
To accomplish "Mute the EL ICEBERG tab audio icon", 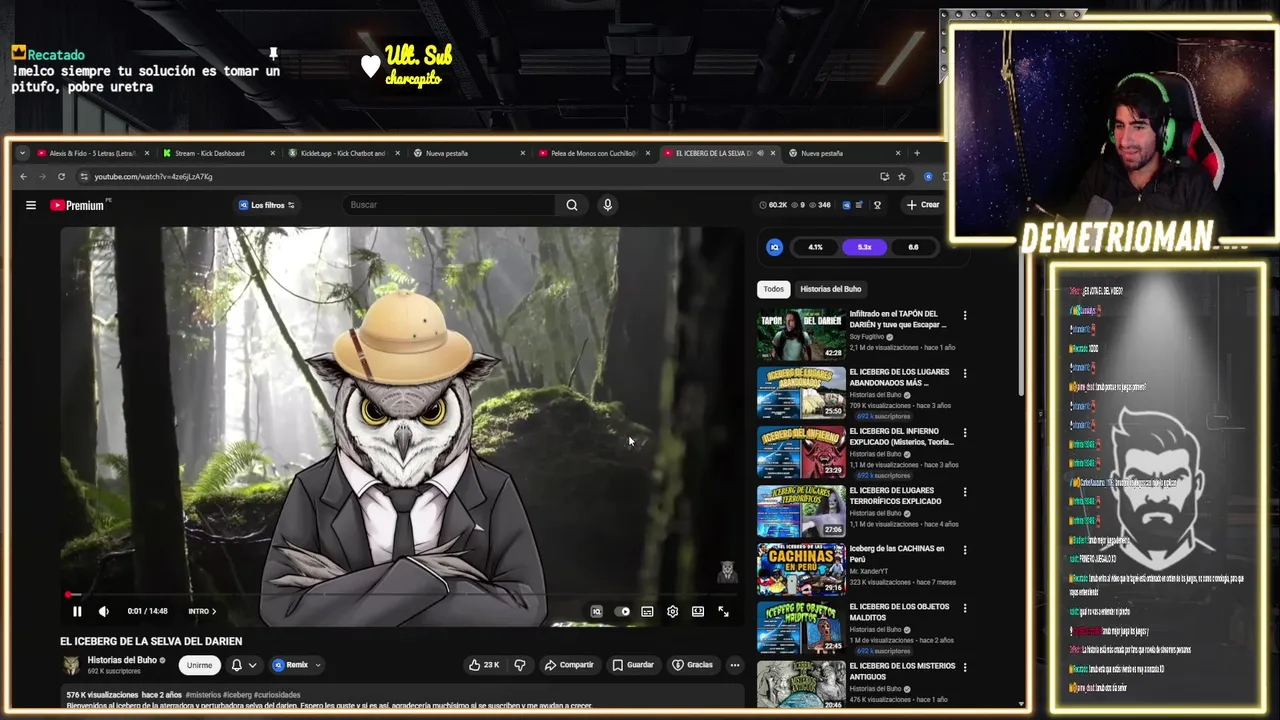I will (x=760, y=153).
